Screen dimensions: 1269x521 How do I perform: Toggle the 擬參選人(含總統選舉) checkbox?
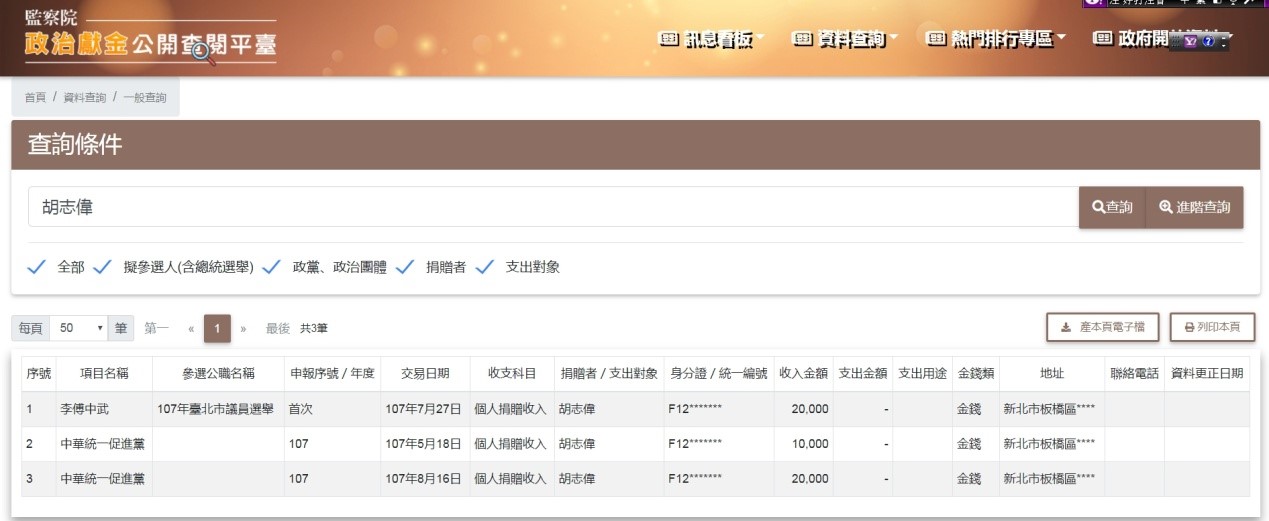tap(102, 267)
